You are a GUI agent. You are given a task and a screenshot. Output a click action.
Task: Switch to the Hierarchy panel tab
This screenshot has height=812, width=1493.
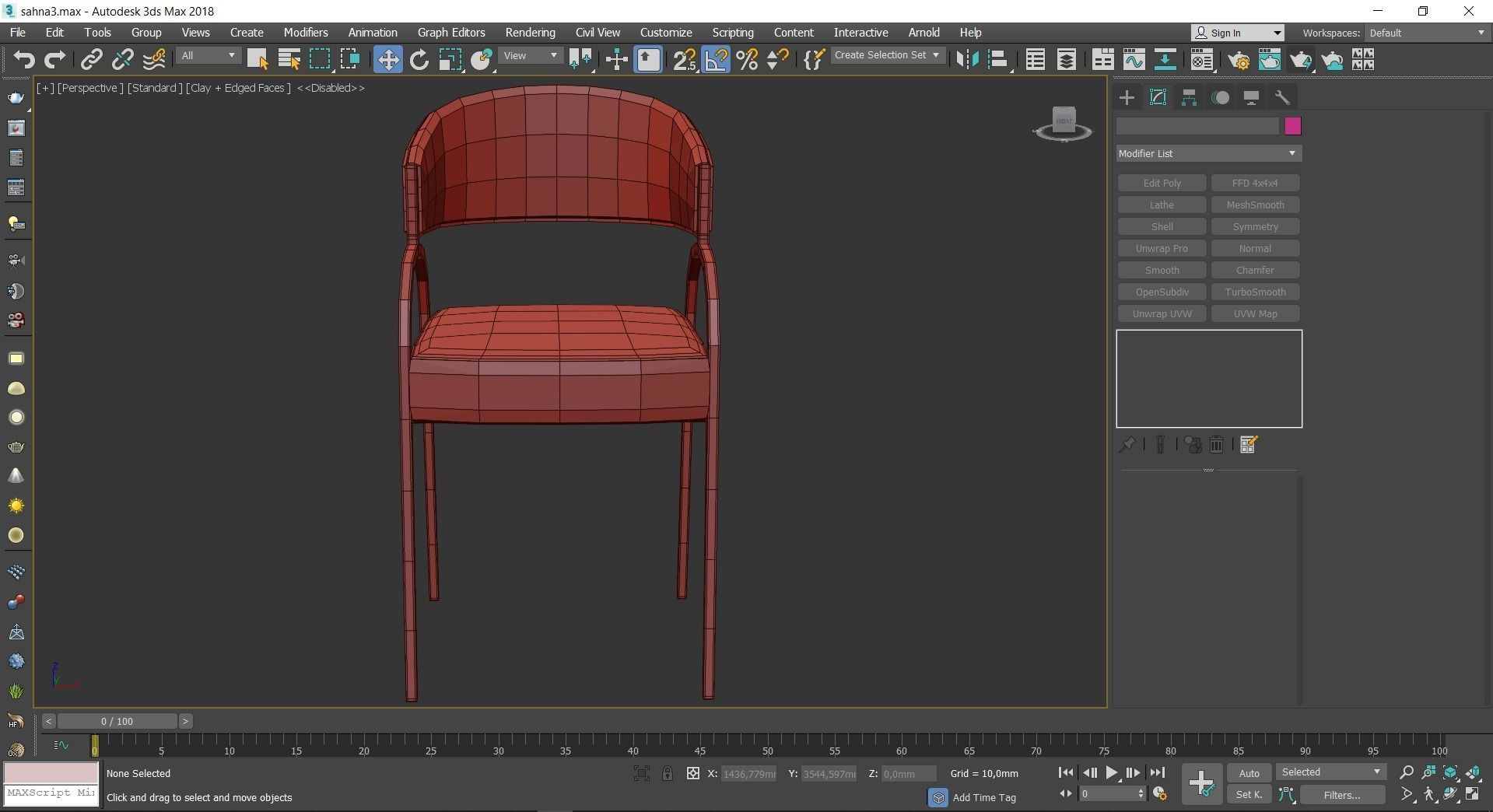(1189, 97)
